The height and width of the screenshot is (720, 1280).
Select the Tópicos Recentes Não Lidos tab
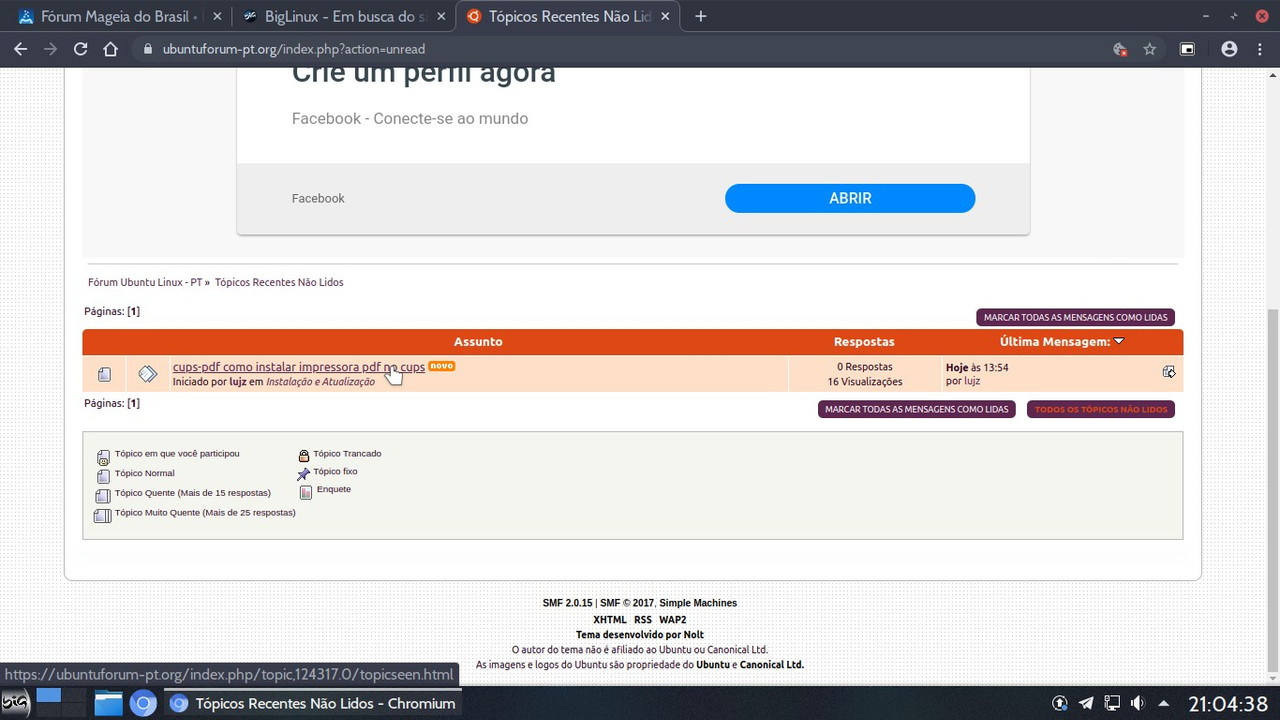(568, 17)
